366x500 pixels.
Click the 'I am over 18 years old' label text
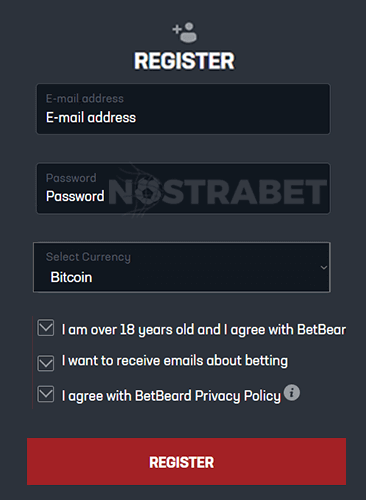pyautogui.click(x=204, y=330)
